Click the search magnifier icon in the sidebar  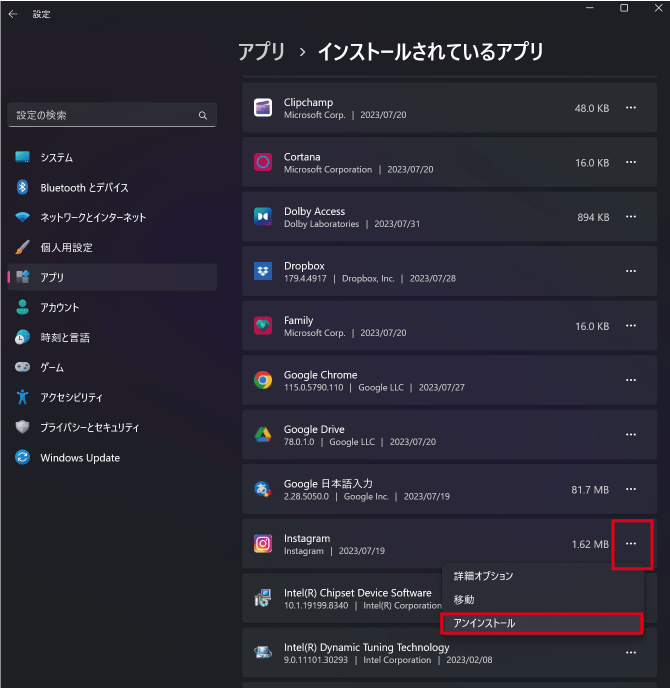point(203,116)
